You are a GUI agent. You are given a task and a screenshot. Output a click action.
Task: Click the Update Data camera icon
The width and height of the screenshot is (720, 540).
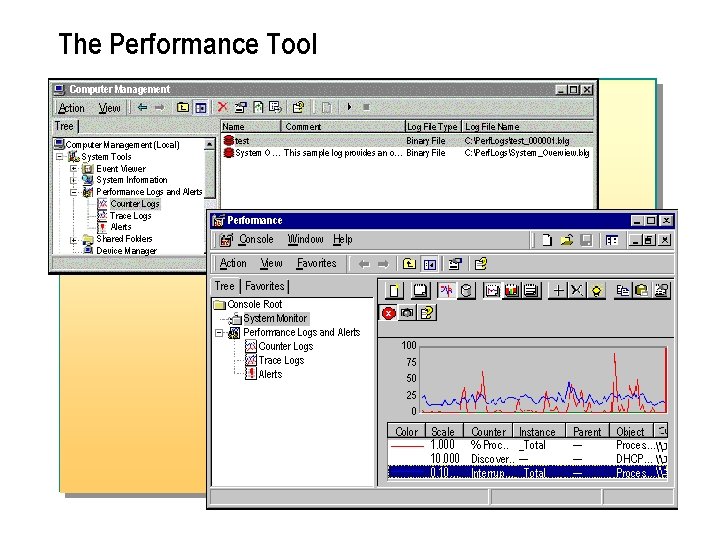[x=407, y=313]
